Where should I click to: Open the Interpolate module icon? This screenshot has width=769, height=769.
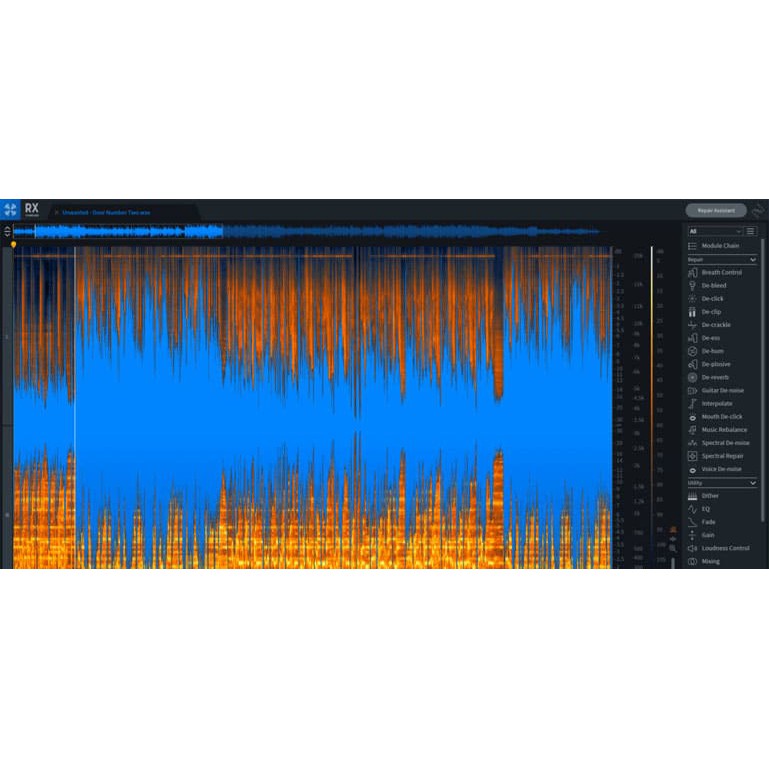pyautogui.click(x=692, y=404)
